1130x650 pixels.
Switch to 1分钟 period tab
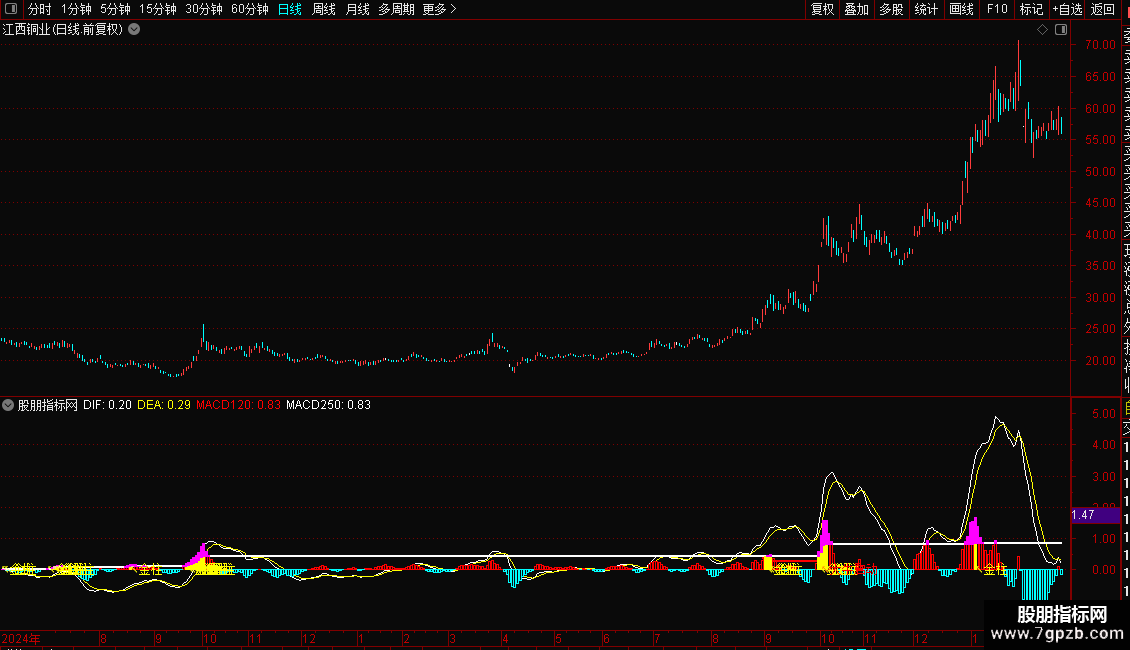[x=76, y=9]
